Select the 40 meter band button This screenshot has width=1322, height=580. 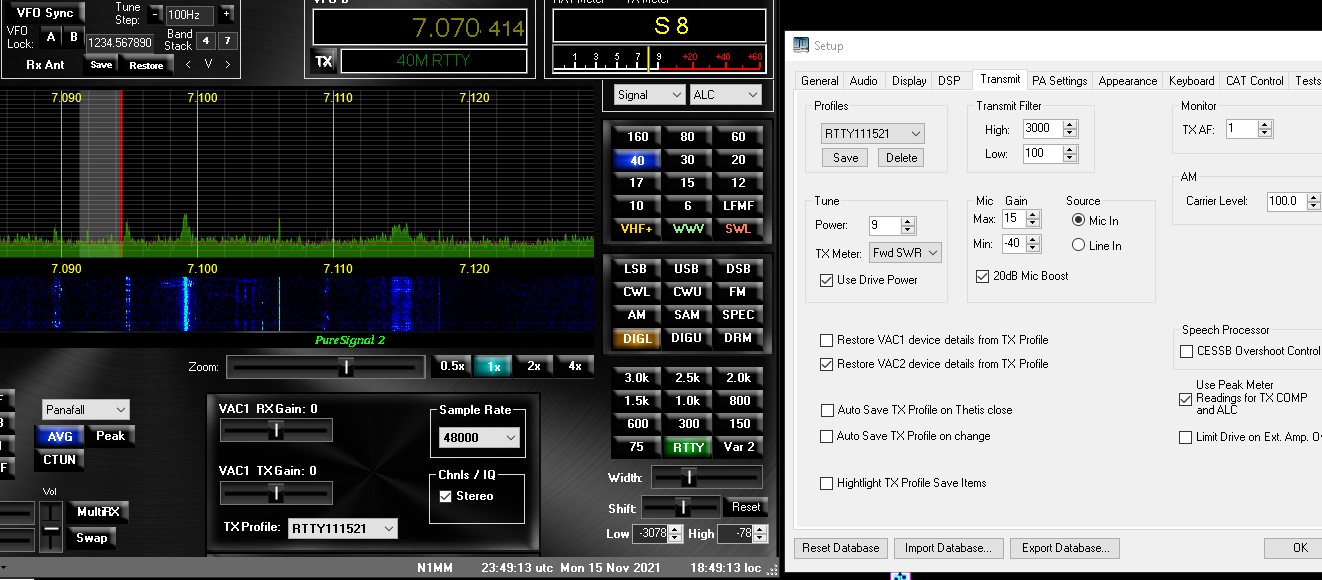coord(637,160)
